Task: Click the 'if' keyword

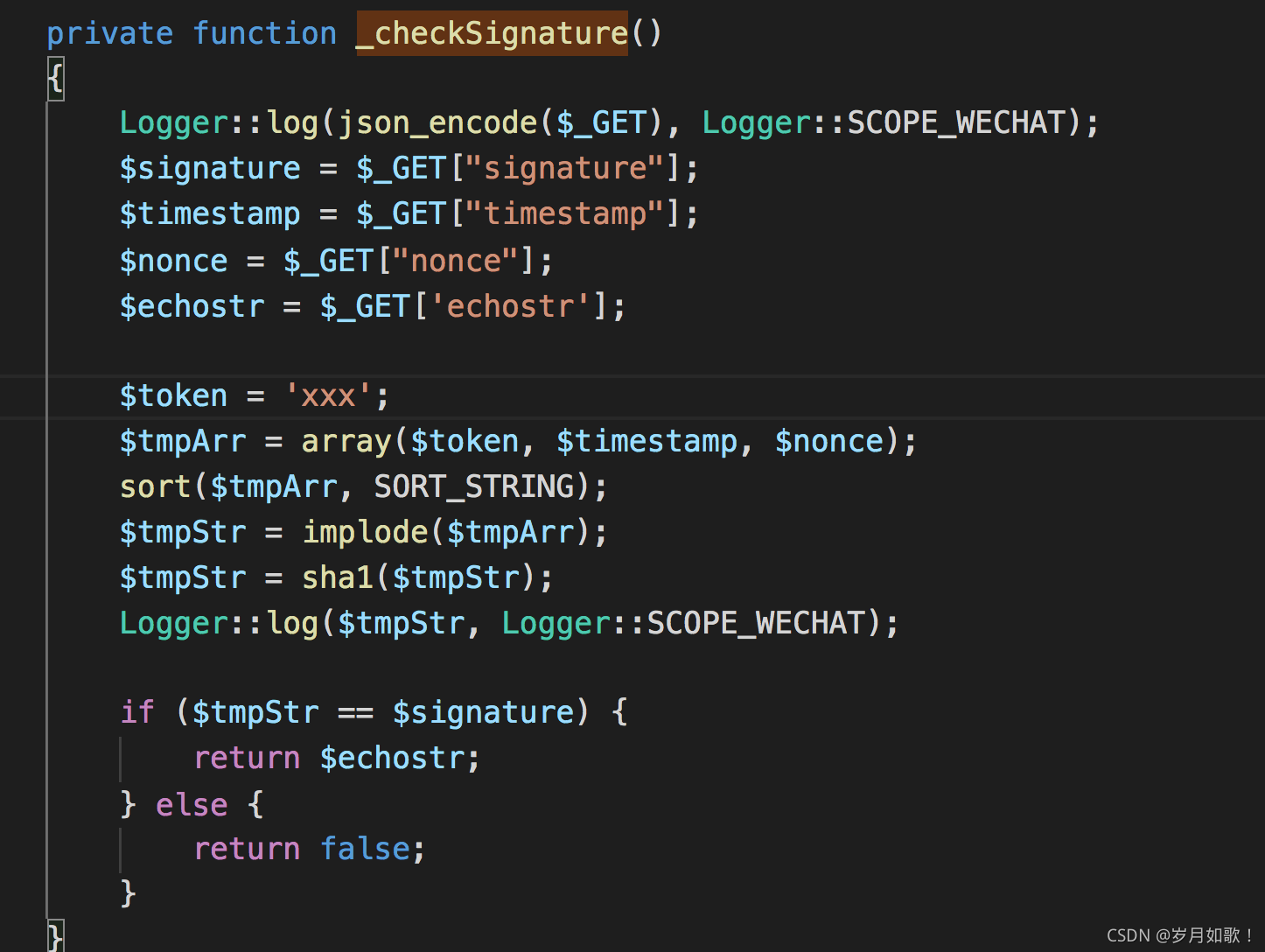Action: [137, 712]
